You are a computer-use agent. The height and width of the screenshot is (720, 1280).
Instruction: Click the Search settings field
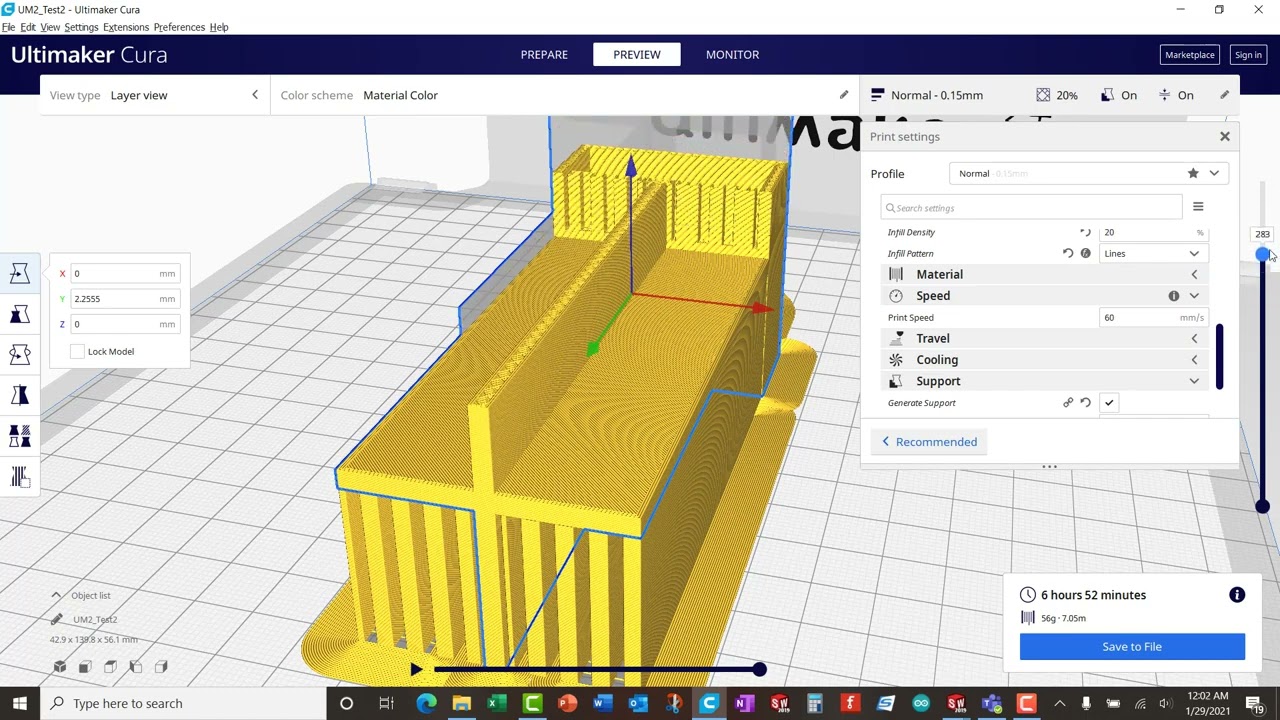coord(1031,207)
